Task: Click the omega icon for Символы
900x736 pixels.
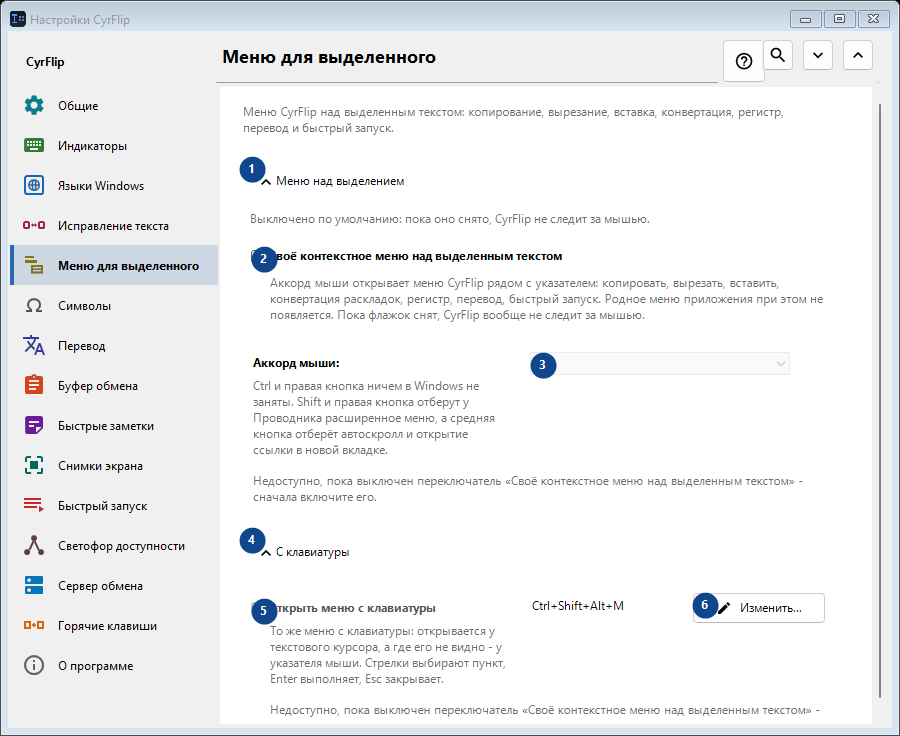Action: pyautogui.click(x=34, y=306)
